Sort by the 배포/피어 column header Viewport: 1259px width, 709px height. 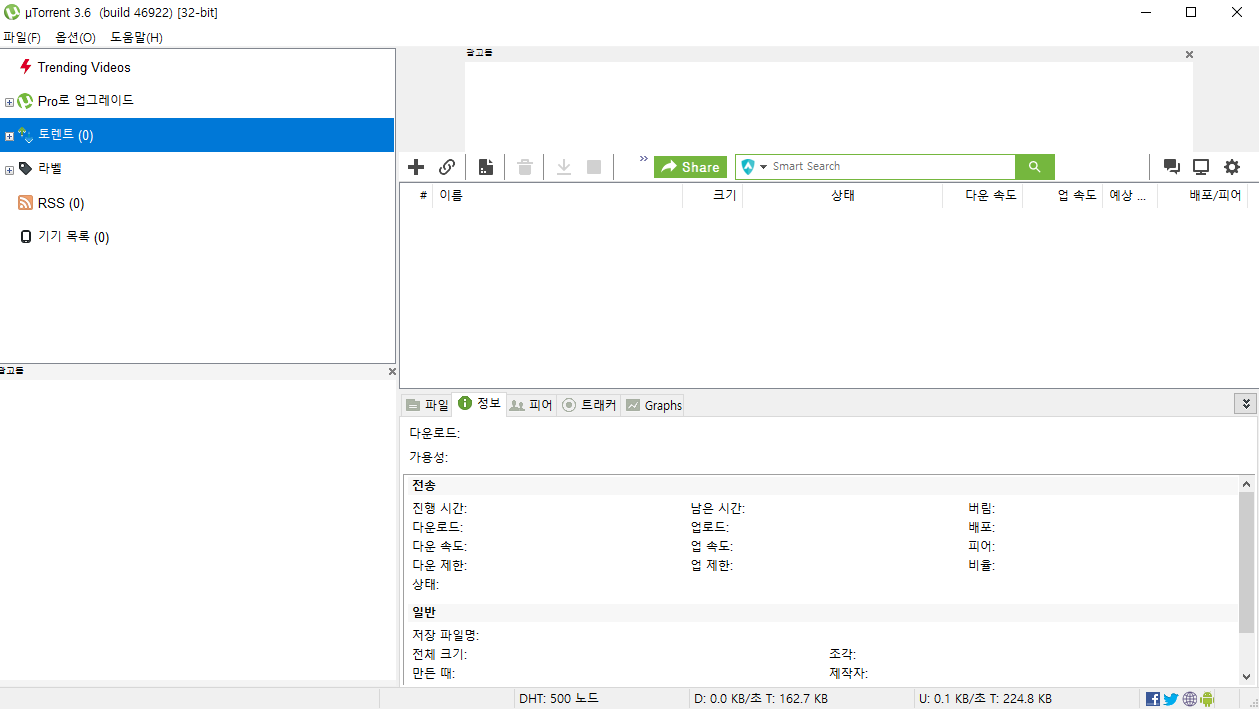tap(1203, 196)
